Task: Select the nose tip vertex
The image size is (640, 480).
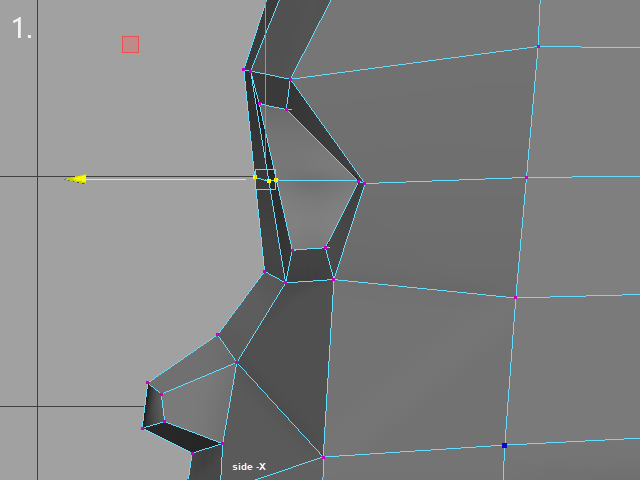Action: [x=147, y=383]
